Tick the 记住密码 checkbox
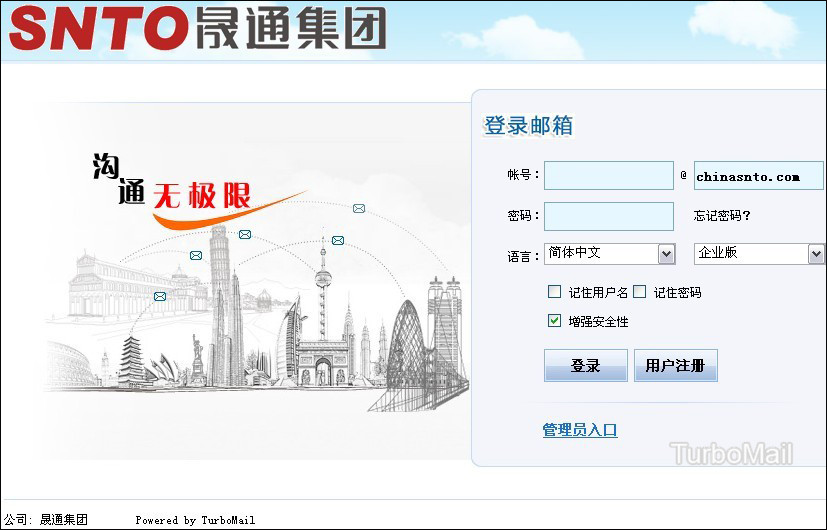The width and height of the screenshot is (827, 530). click(640, 292)
